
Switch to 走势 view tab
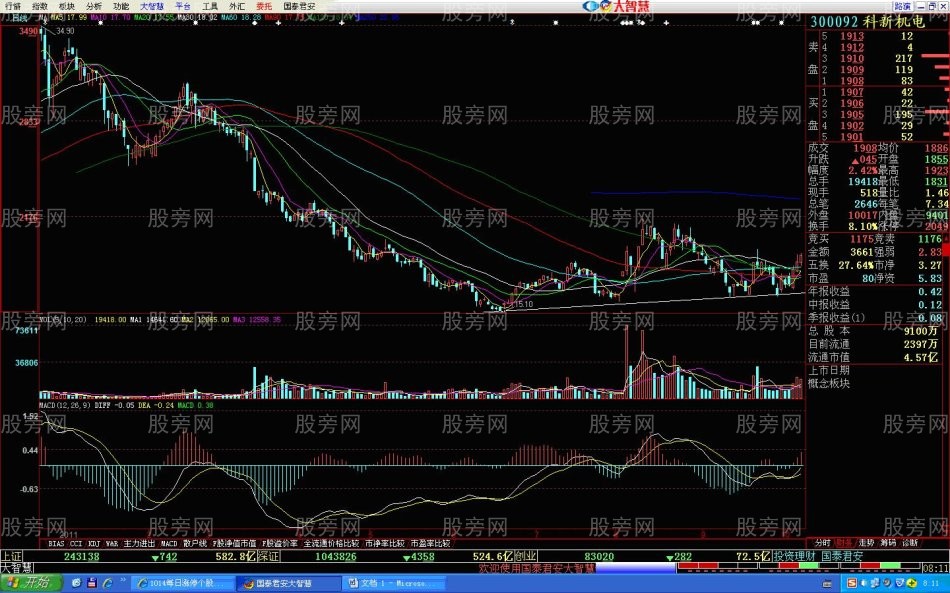(x=866, y=543)
